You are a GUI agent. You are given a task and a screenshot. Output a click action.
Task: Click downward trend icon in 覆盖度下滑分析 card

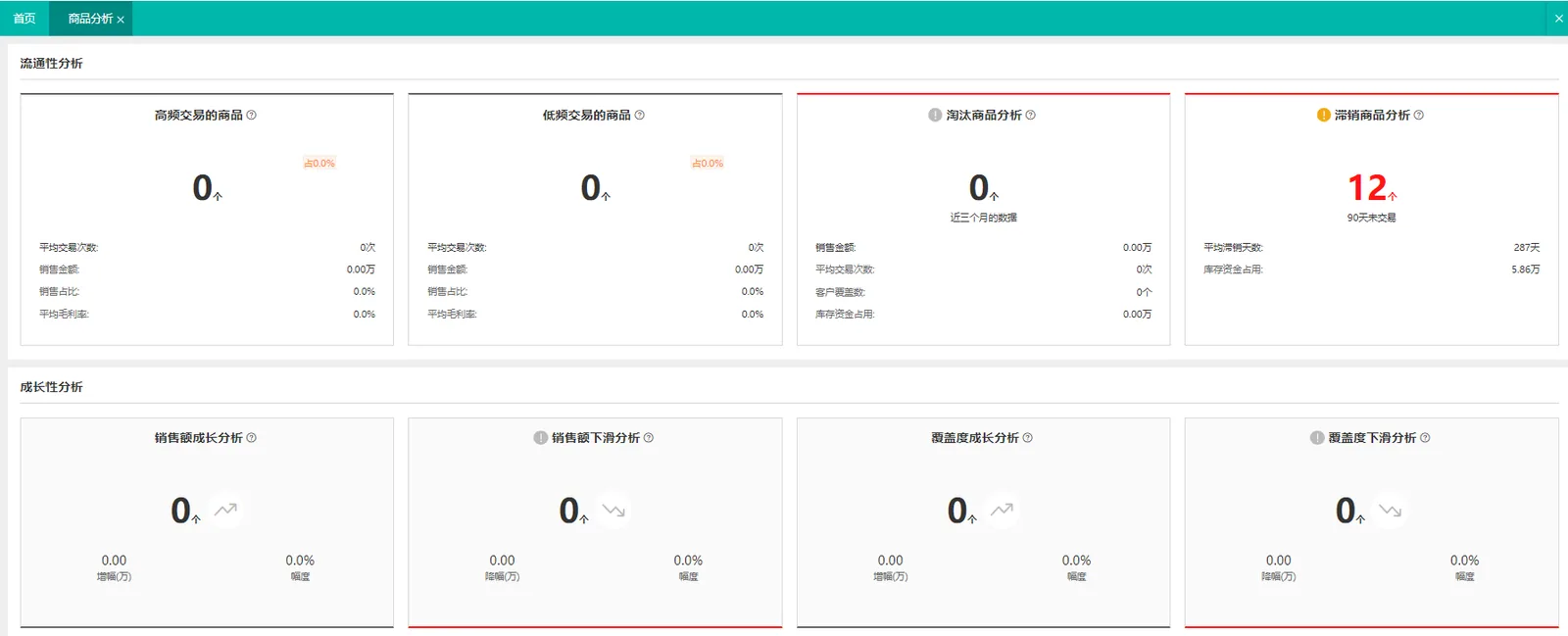(1390, 510)
